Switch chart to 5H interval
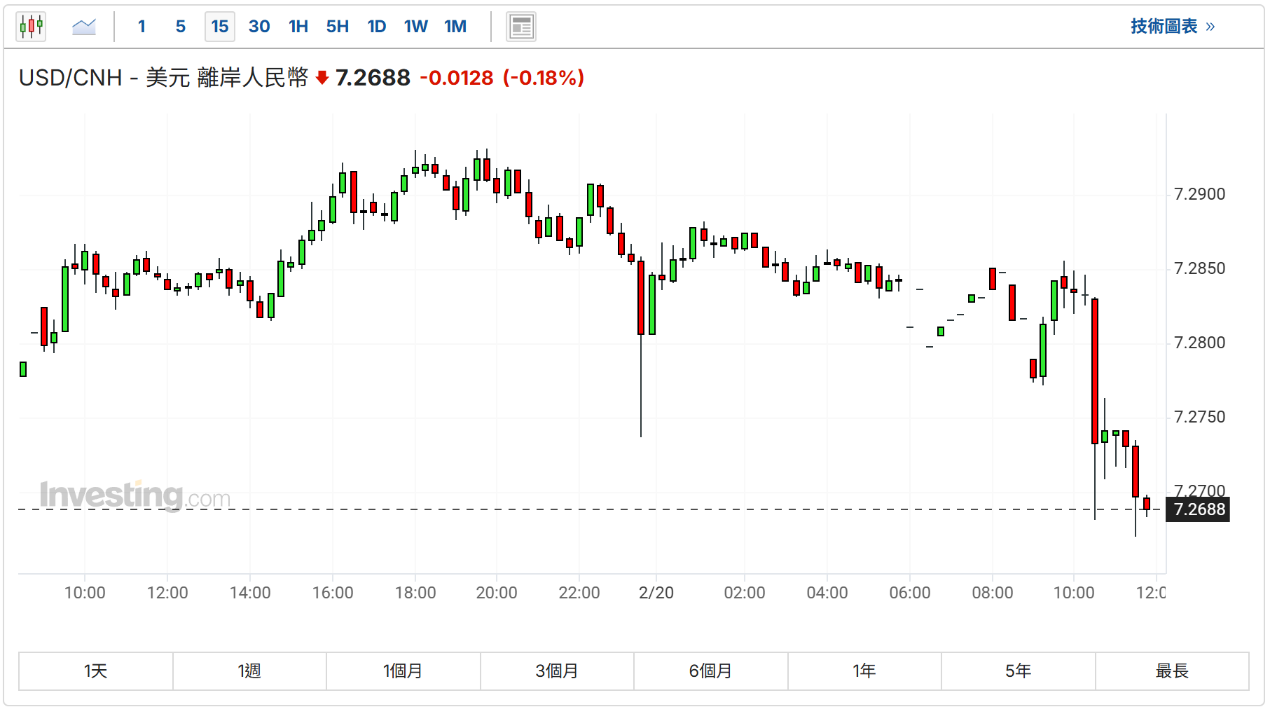Image resolution: width=1270 pixels, height=714 pixels. click(337, 26)
